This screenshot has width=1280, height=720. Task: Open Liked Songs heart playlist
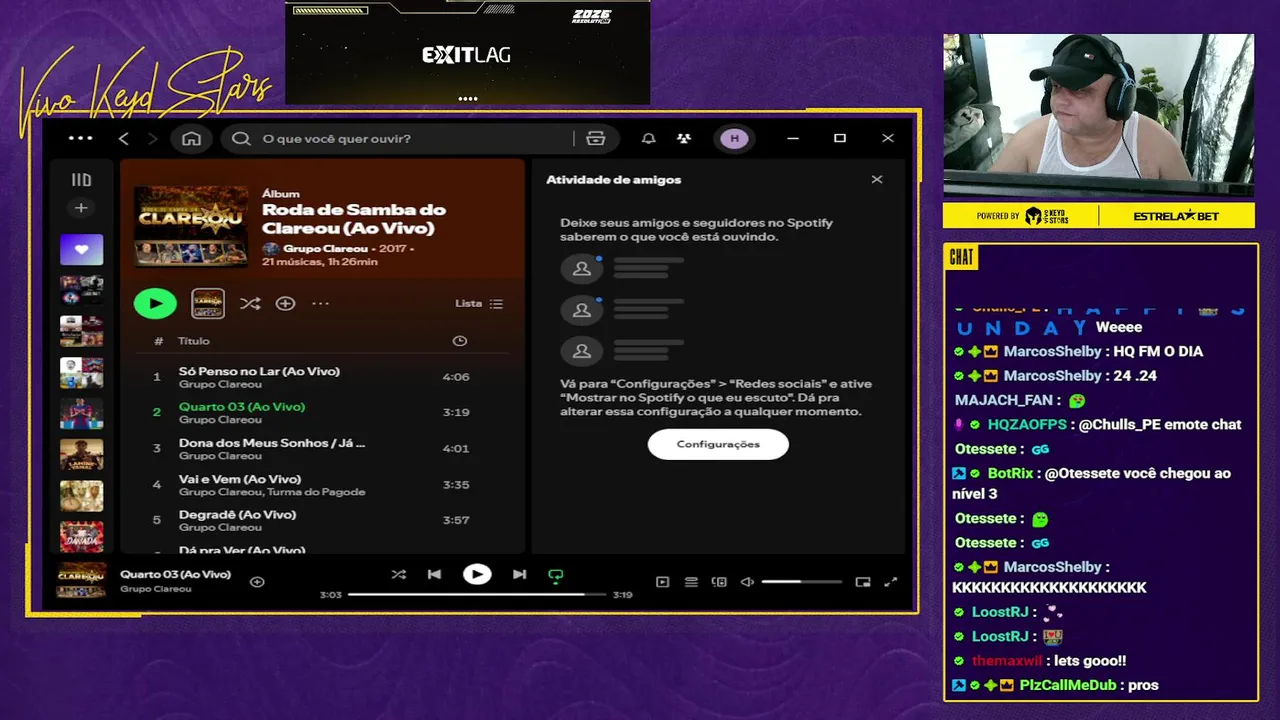click(x=81, y=249)
